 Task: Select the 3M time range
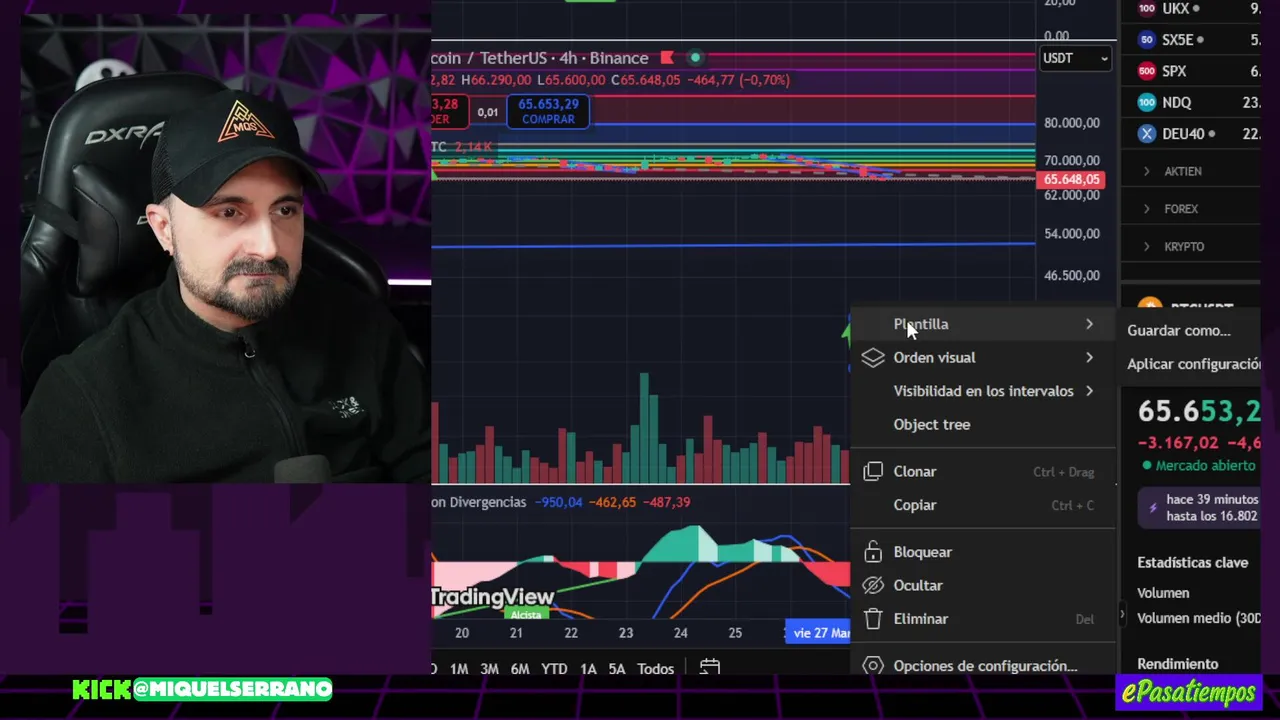click(x=489, y=669)
